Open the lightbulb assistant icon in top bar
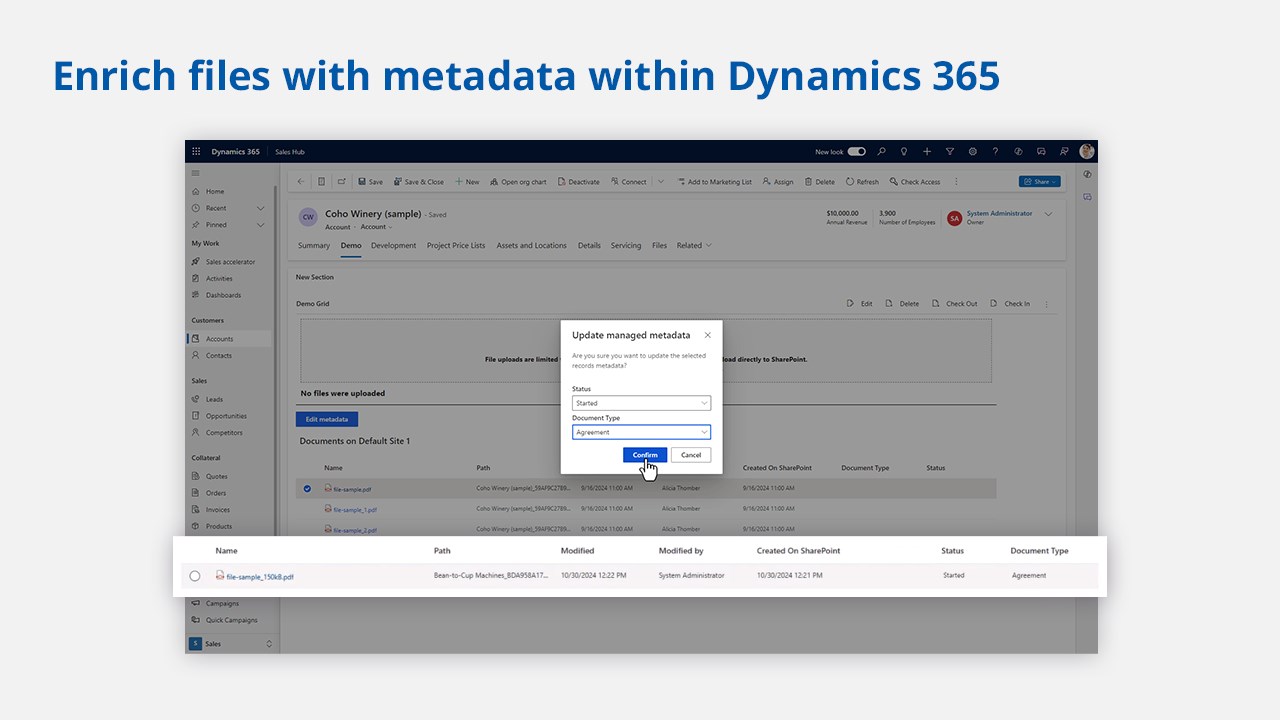The image size is (1280, 720). (904, 152)
